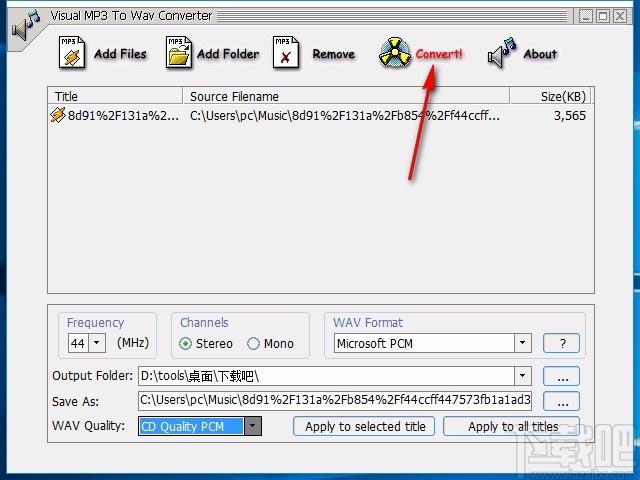Browse for Output Folder with ... button
Screen dimensions: 640x480
pyautogui.click(x=561, y=376)
